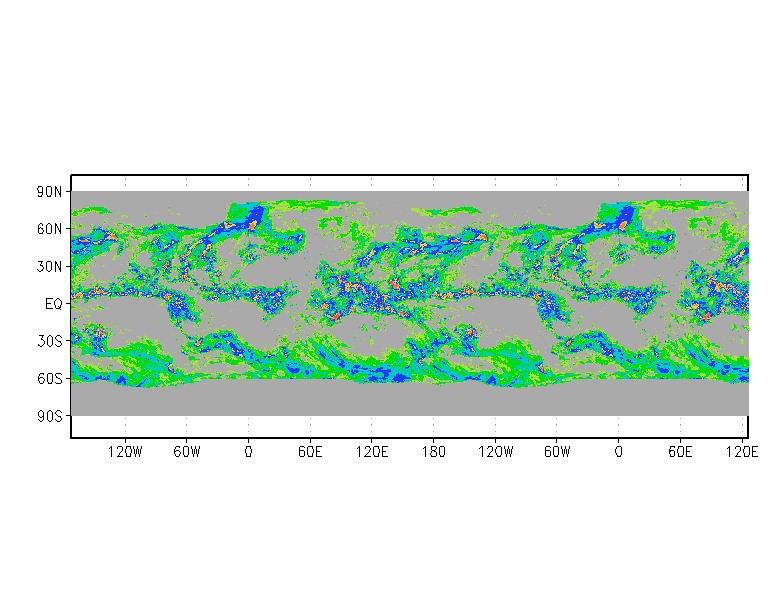784x612 pixels.
Task: Click the leftmost 120W longitude label
Action: (x=125, y=452)
